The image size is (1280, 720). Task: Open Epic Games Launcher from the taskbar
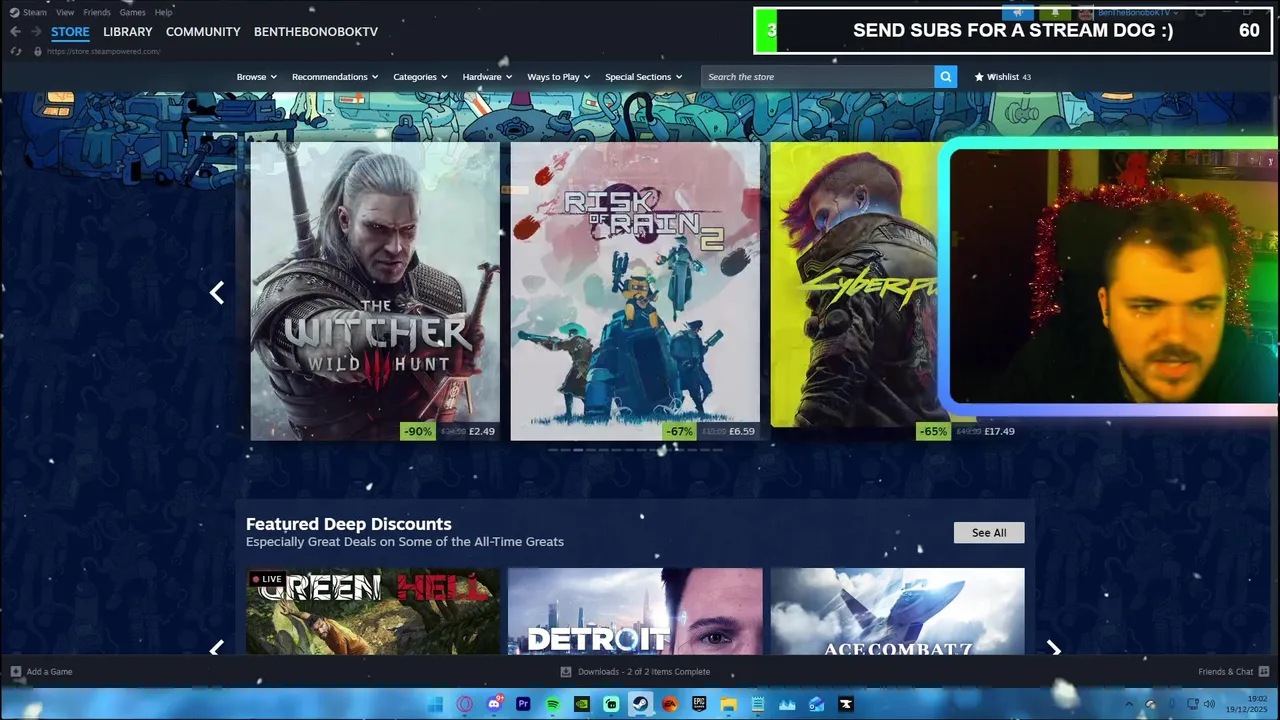pos(699,704)
